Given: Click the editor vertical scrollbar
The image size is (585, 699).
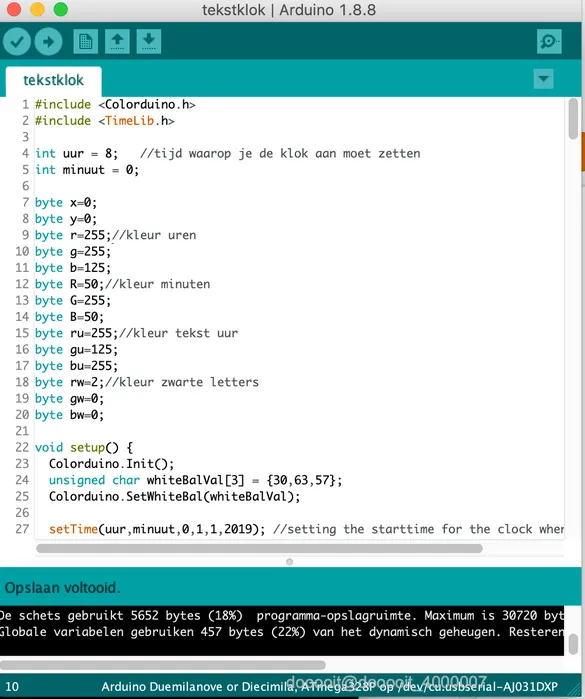Looking at the screenshot, I should coord(573,119).
